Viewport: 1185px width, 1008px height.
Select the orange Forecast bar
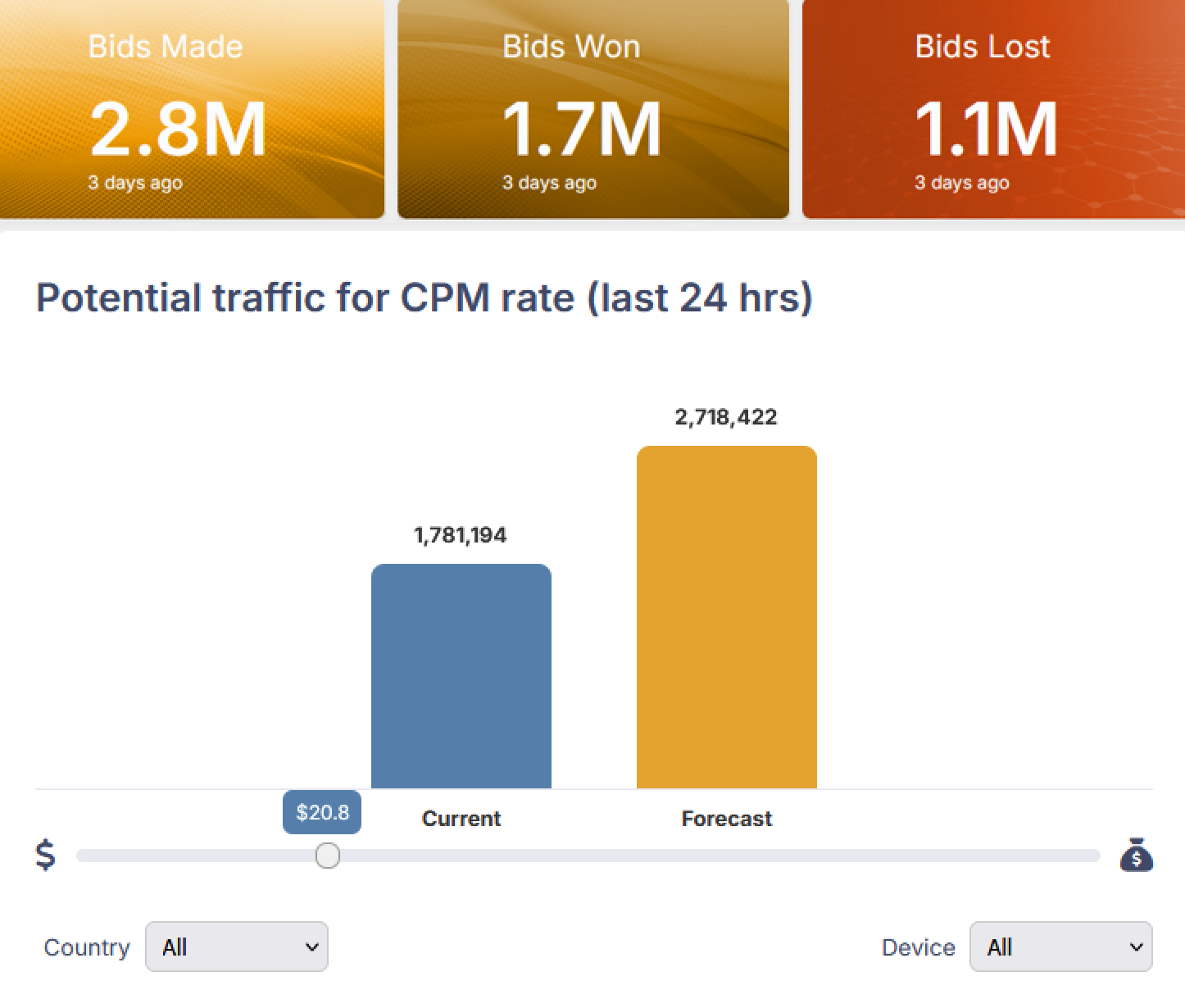tap(727, 617)
